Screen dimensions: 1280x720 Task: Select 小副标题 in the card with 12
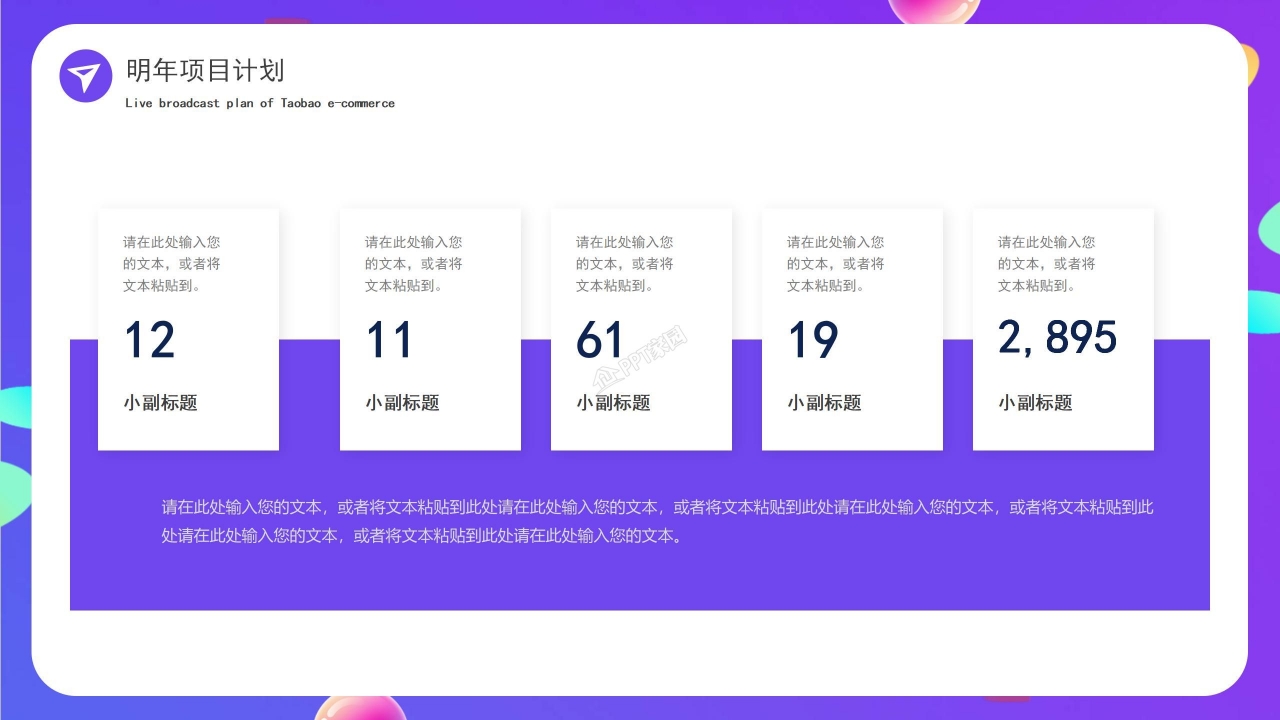(161, 403)
